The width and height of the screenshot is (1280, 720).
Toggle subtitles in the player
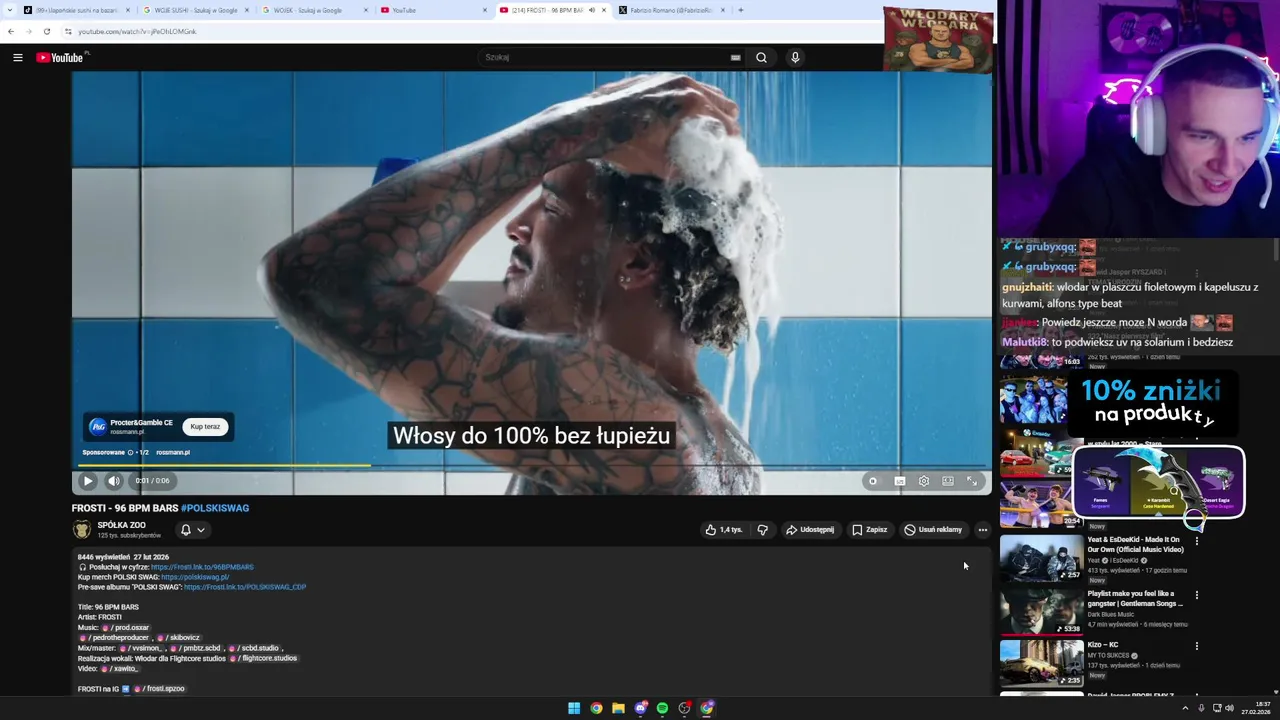[899, 481]
